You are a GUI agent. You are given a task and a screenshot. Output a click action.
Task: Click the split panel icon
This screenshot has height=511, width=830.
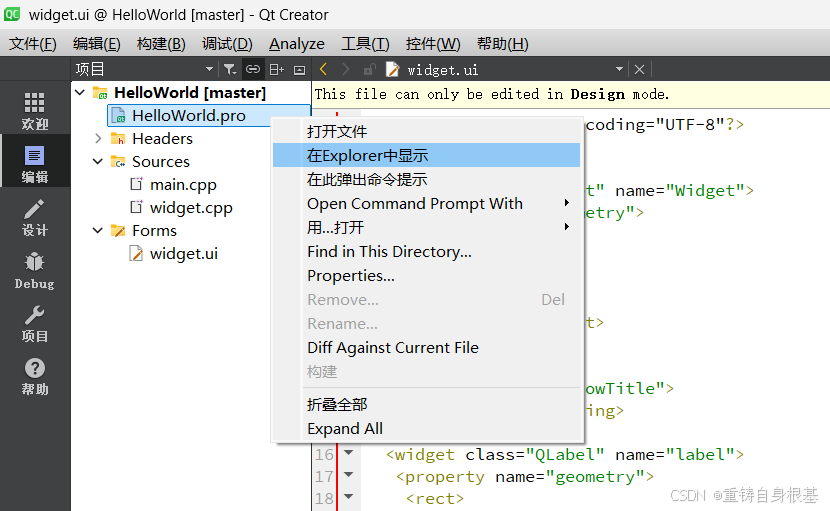(x=276, y=69)
